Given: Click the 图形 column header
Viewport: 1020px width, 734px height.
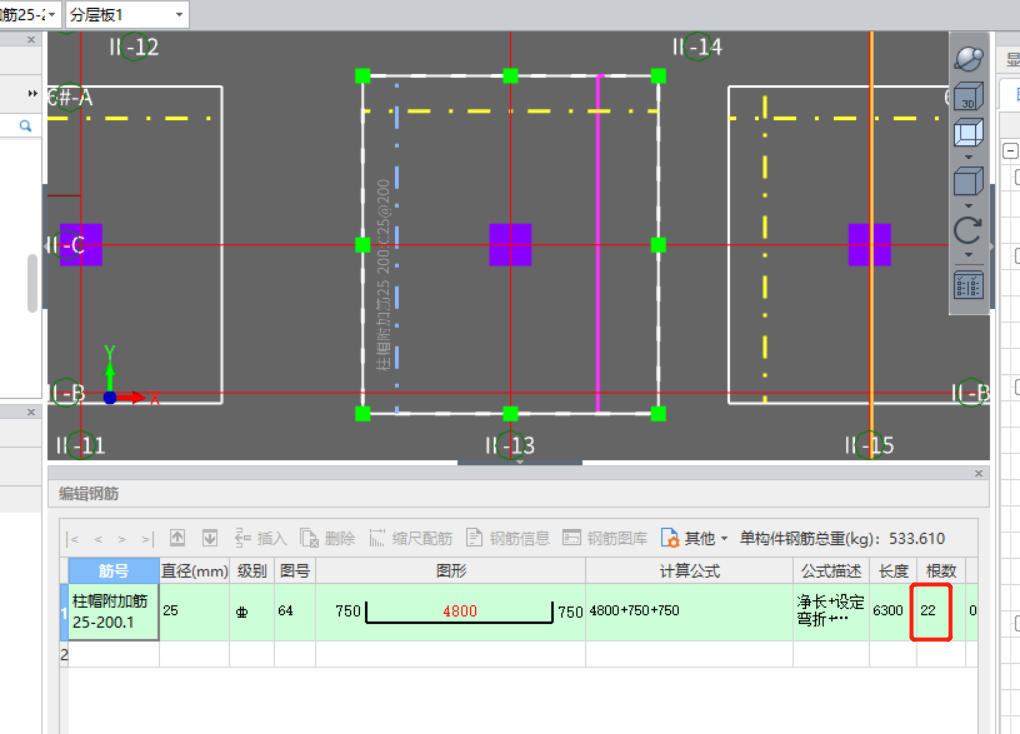Looking at the screenshot, I should click(x=451, y=571).
